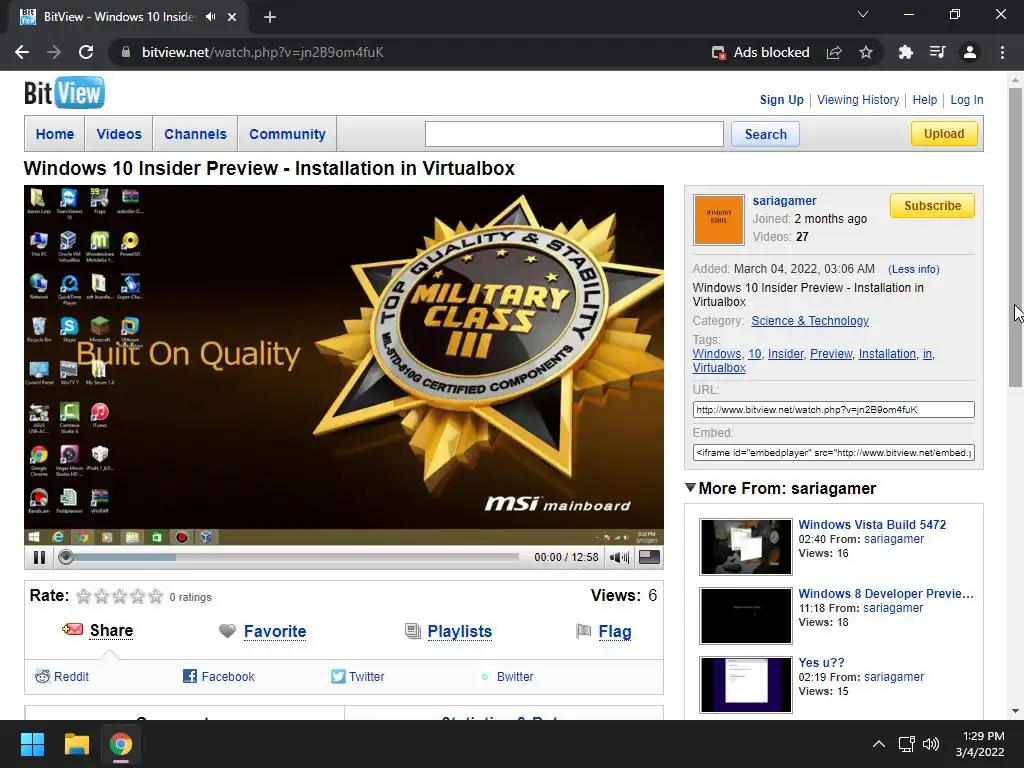The width and height of the screenshot is (1024, 768).
Task: Reload the BitView page
Action: point(86,52)
